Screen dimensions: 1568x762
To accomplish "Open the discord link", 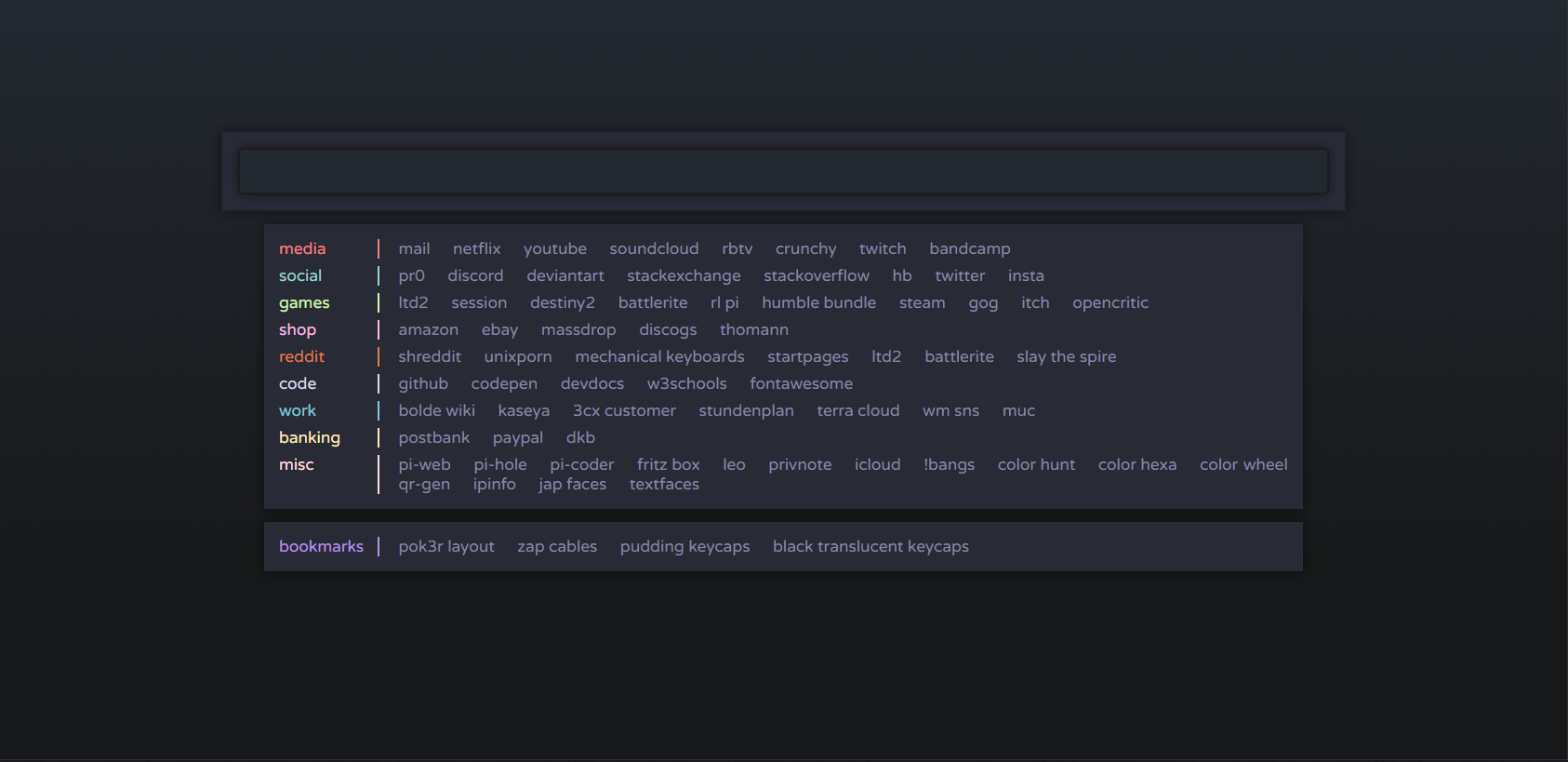I will pos(475,275).
